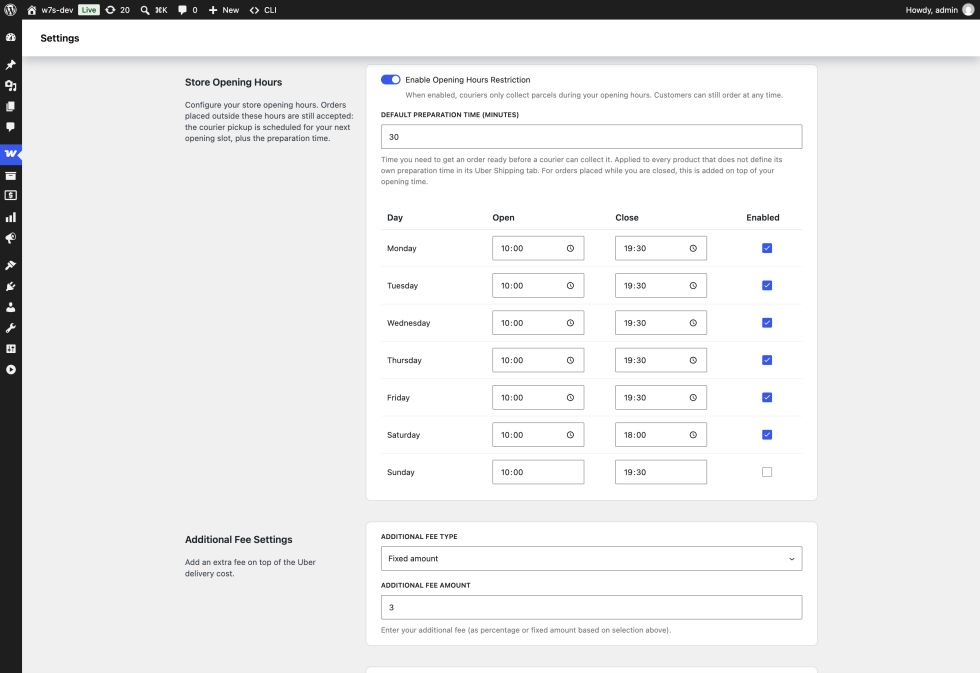Open comments in admin bar
This screenshot has height=673, width=980.
(x=188, y=10)
